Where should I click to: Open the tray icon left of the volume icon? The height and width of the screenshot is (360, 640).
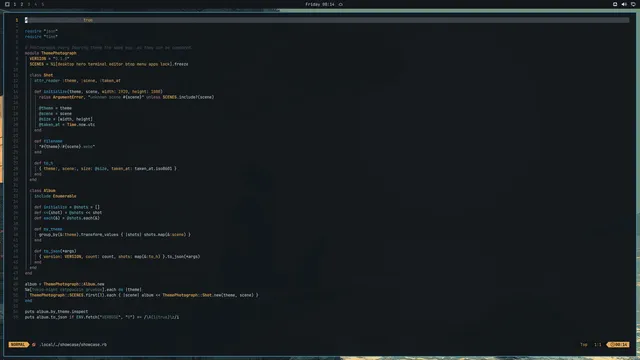[x=615, y=4]
